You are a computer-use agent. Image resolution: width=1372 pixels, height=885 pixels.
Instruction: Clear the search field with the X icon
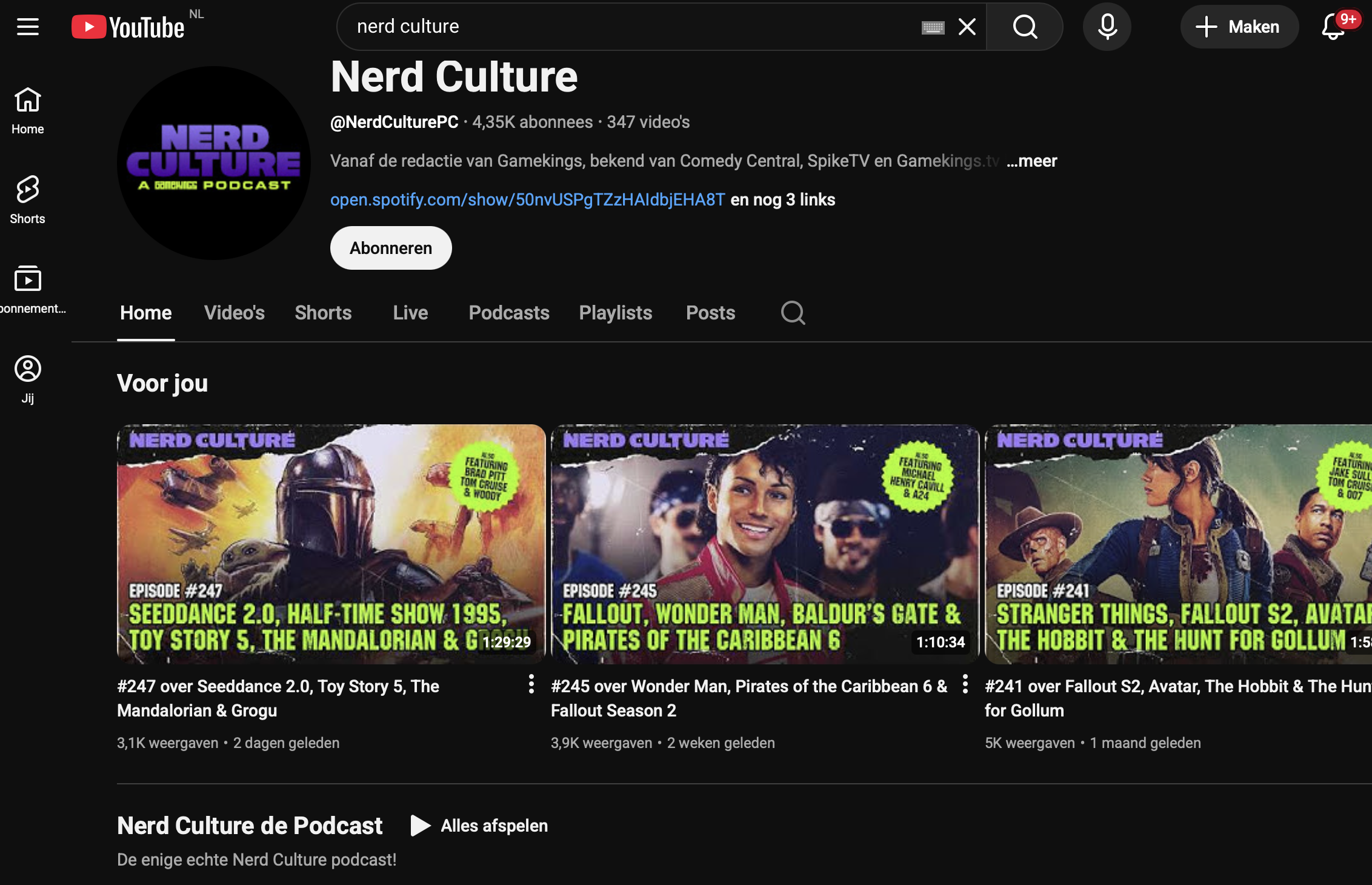click(967, 27)
